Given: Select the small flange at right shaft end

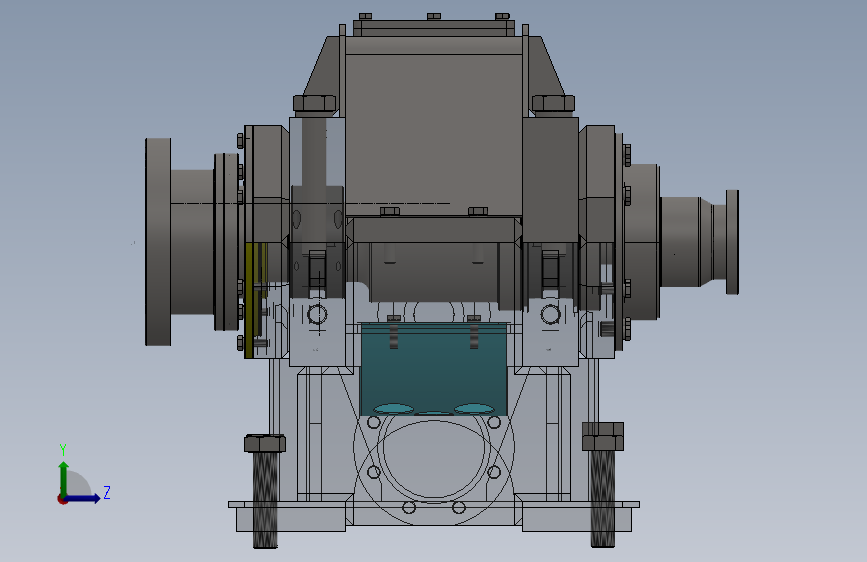Looking at the screenshot, I should pyautogui.click(x=733, y=242).
